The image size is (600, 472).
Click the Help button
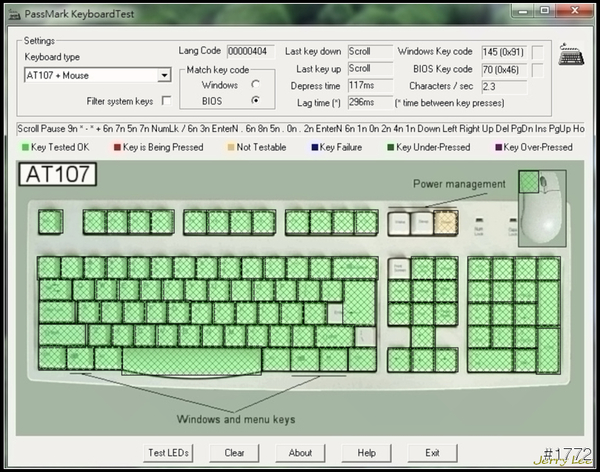(366, 453)
